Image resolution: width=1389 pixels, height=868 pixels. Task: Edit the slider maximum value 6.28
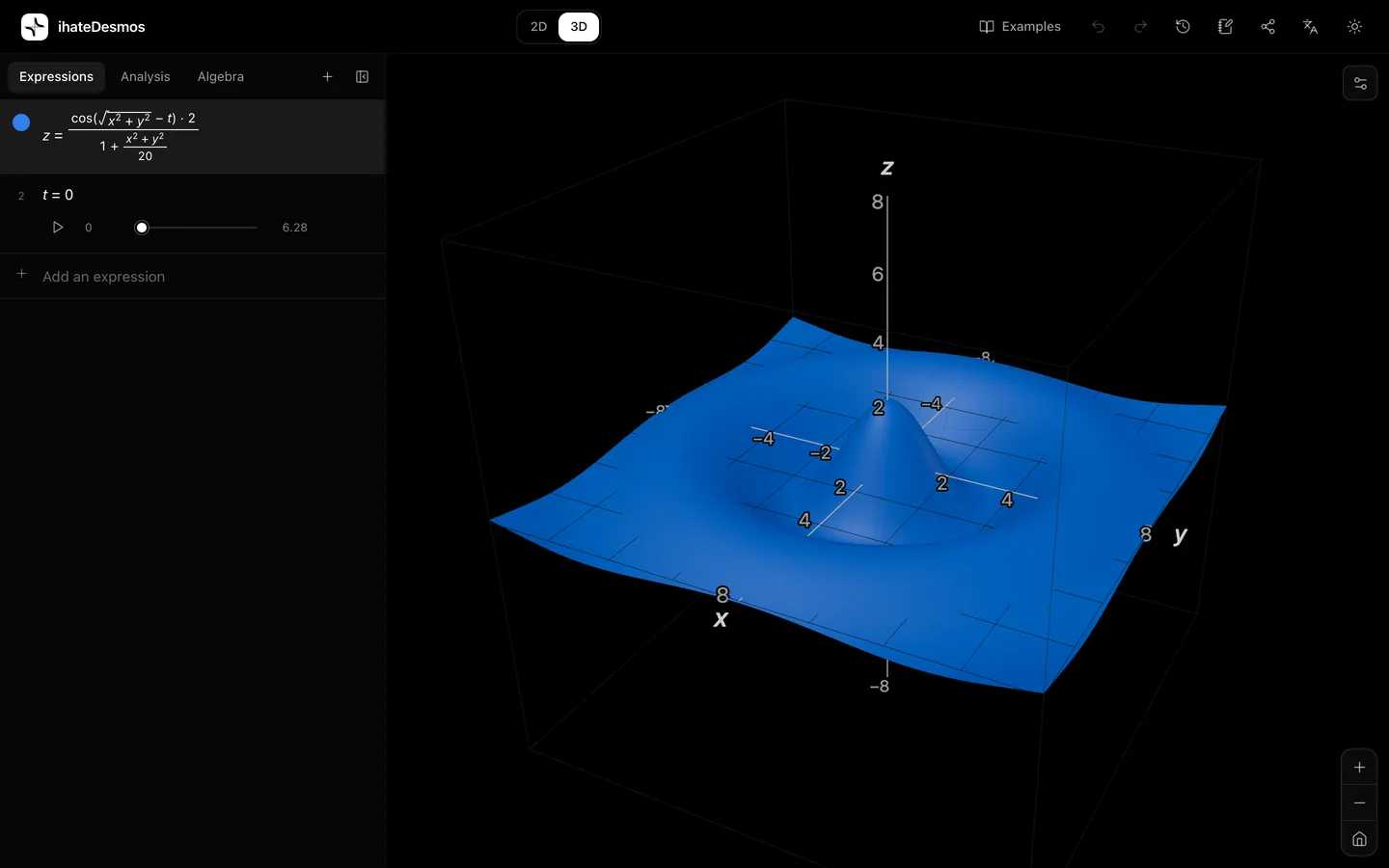[295, 228]
